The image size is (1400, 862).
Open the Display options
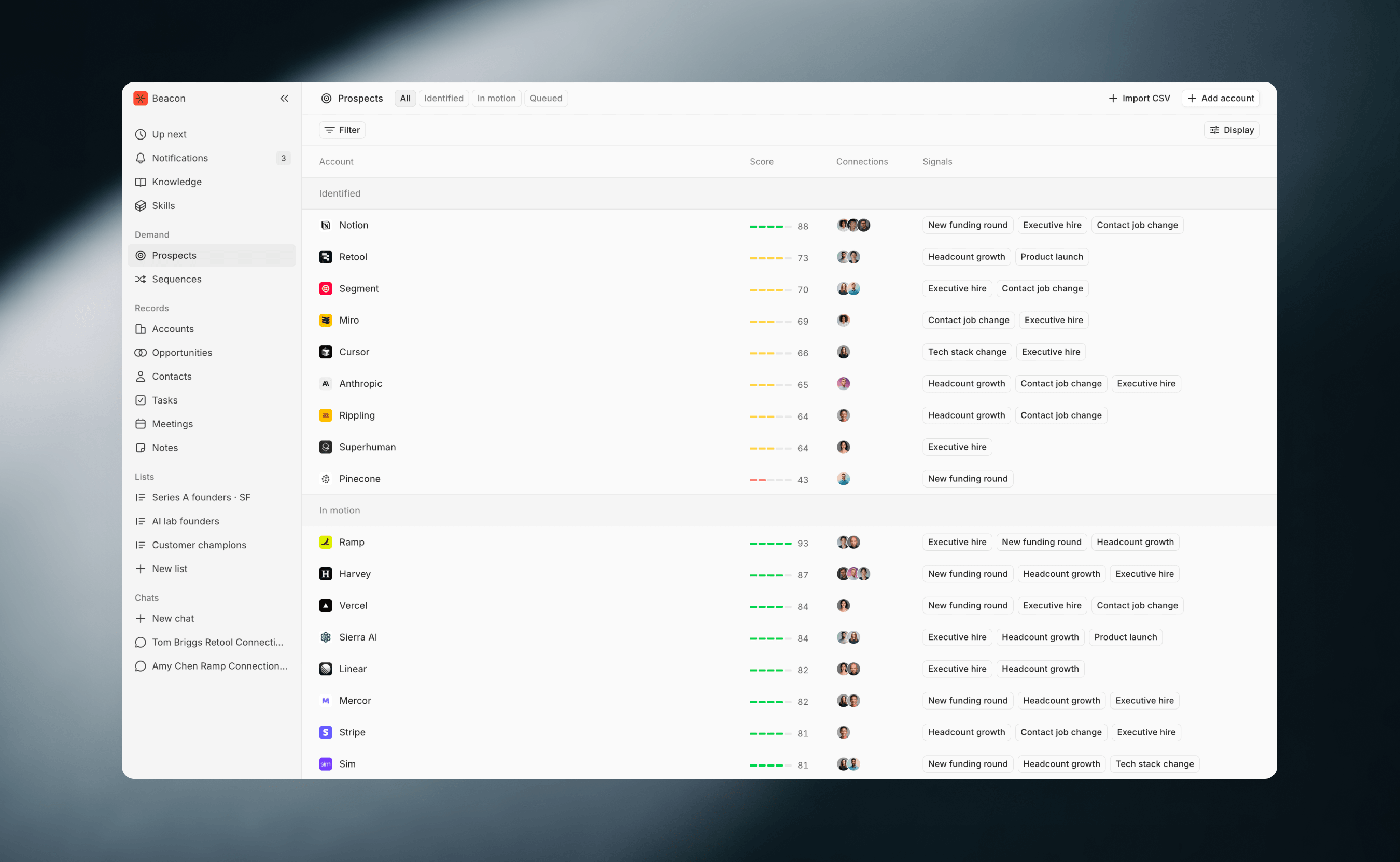click(1231, 130)
